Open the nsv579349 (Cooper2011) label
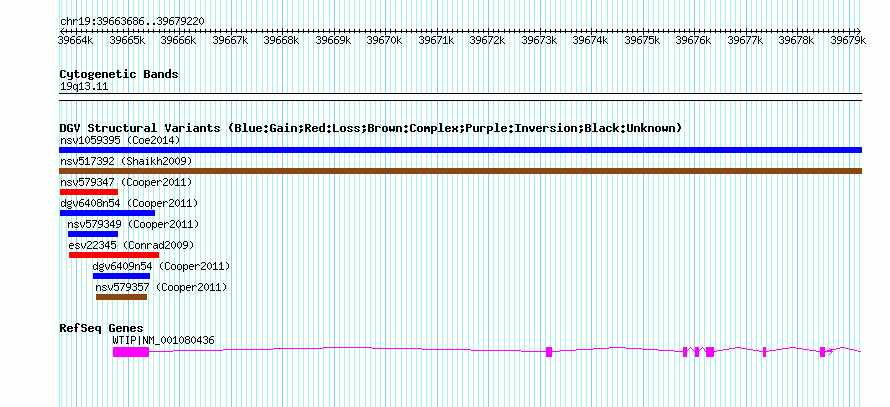This screenshot has width=890, height=407. (133, 224)
